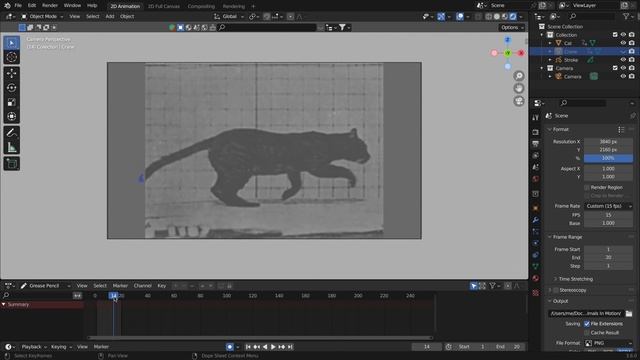Open the Render properties tab
The image size is (640, 360).
[536, 132]
